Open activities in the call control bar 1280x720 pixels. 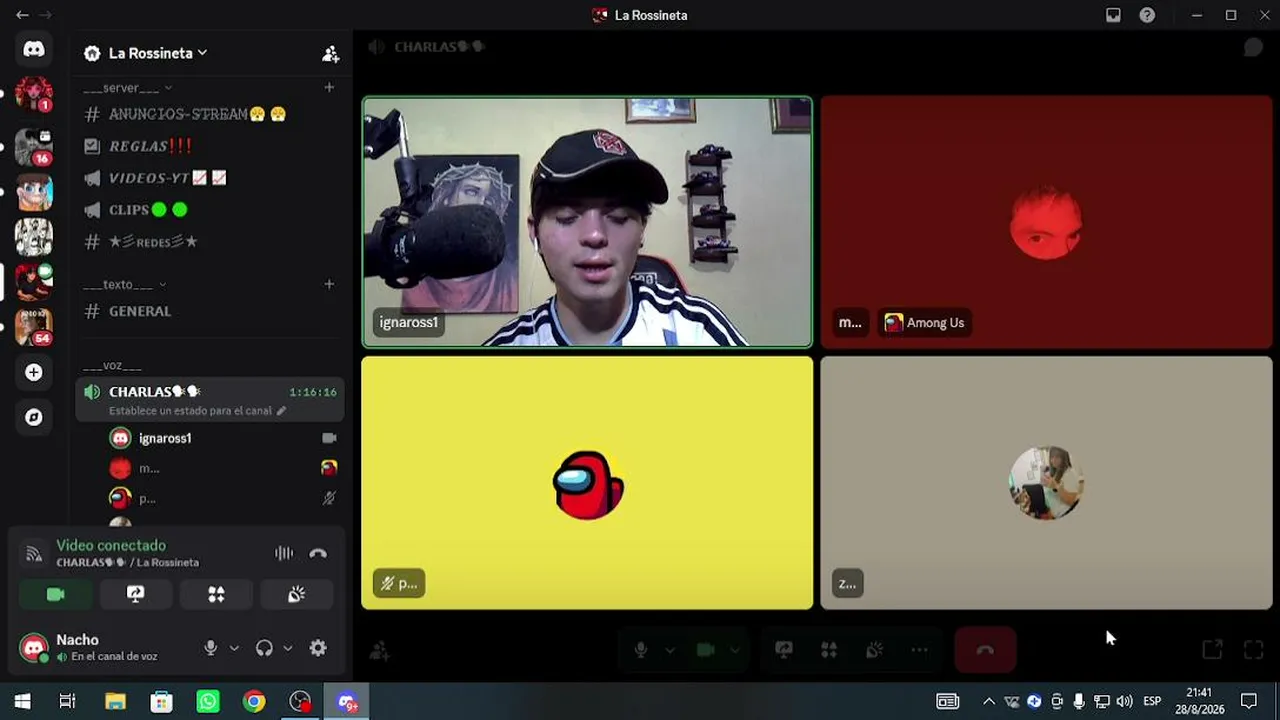pos(829,650)
